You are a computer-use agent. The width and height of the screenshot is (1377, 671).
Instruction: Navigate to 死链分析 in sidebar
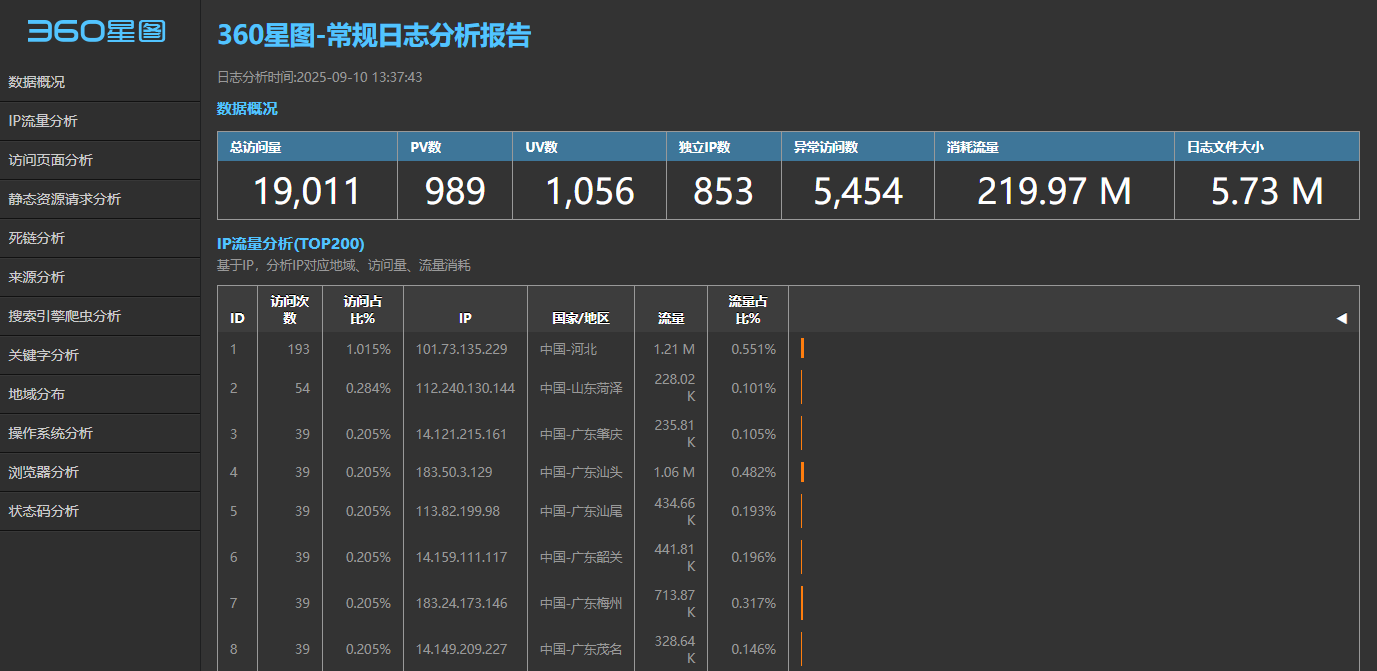click(x=100, y=238)
